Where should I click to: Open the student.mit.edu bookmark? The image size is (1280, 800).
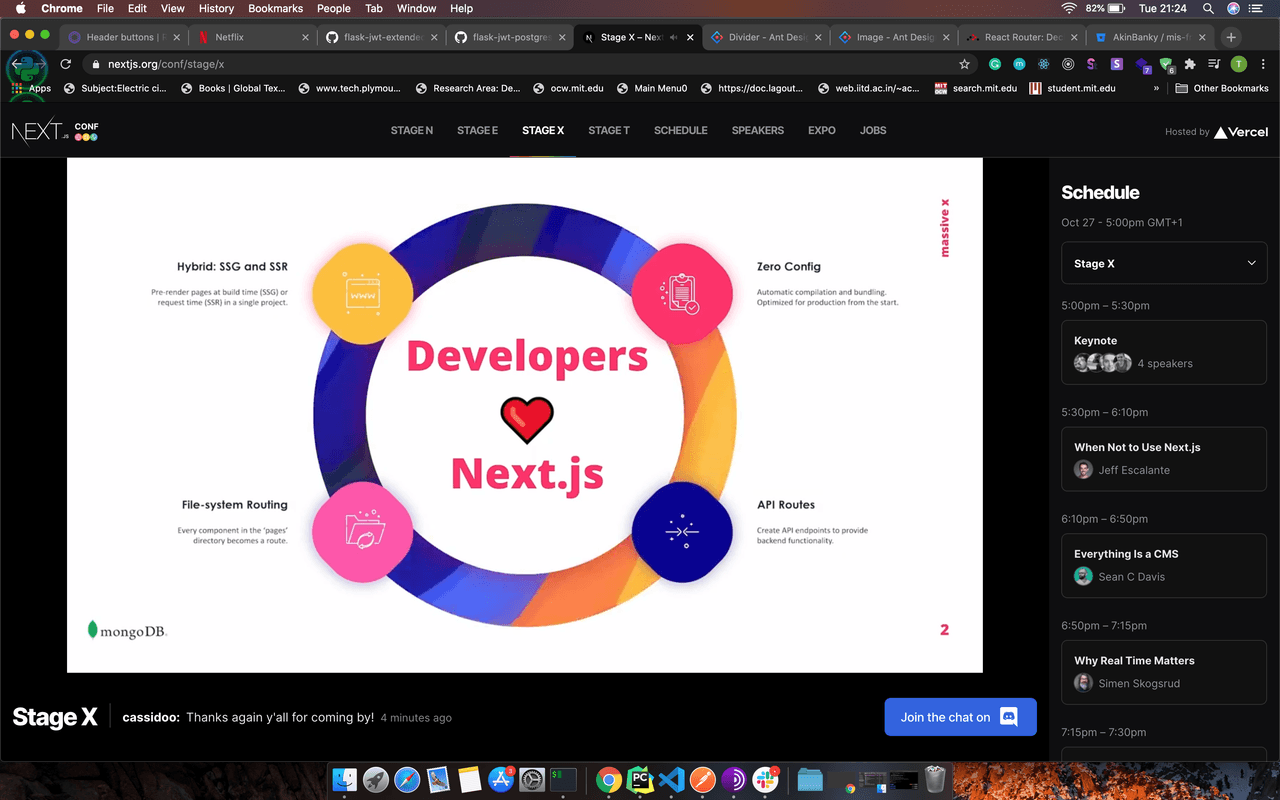pyautogui.click(x=1072, y=88)
